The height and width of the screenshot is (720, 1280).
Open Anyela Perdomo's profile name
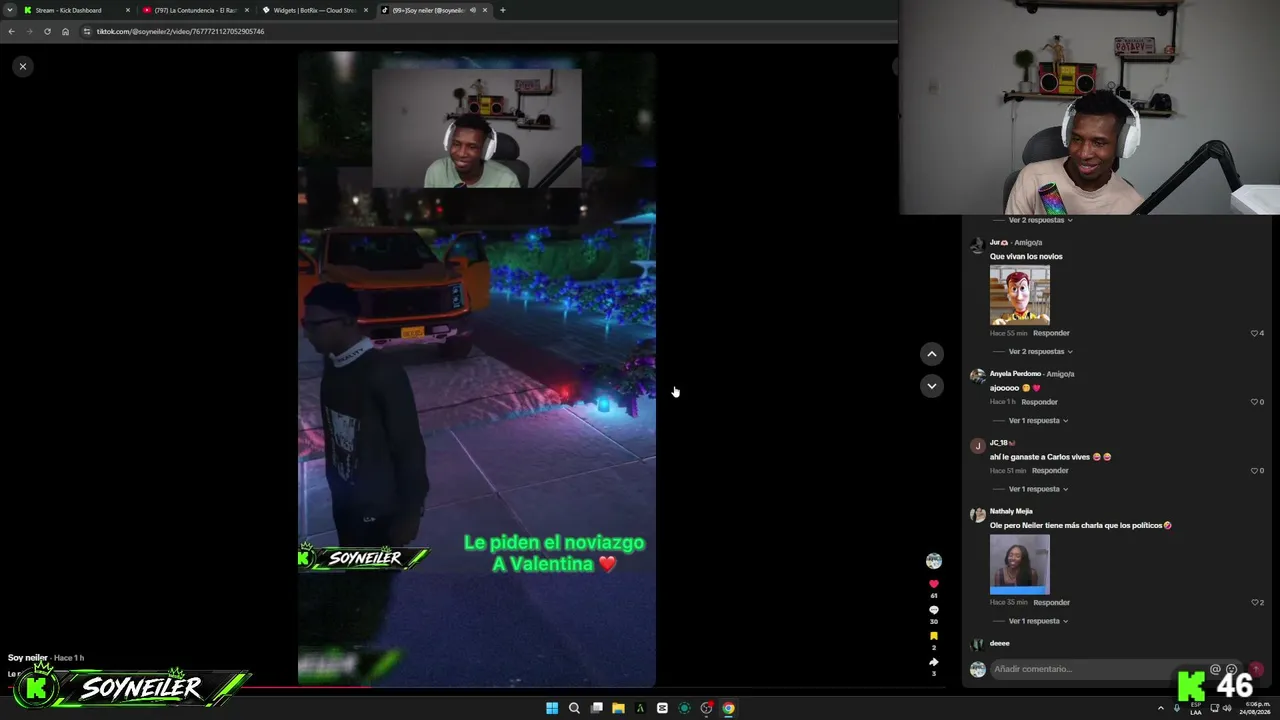(1015, 374)
